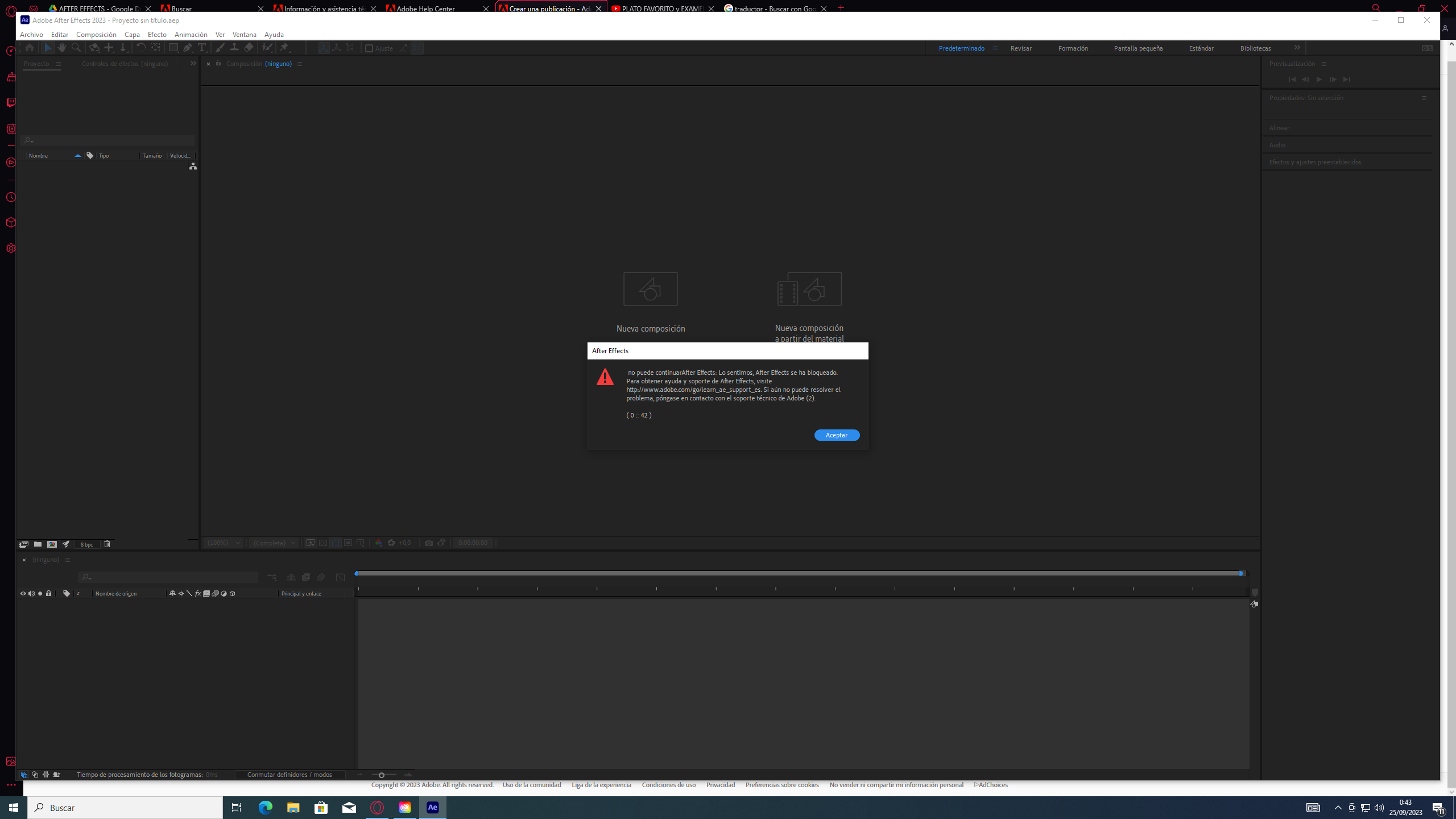Viewport: 1456px width, 819px height.
Task: Select the Brush tool
Action: [x=220, y=48]
